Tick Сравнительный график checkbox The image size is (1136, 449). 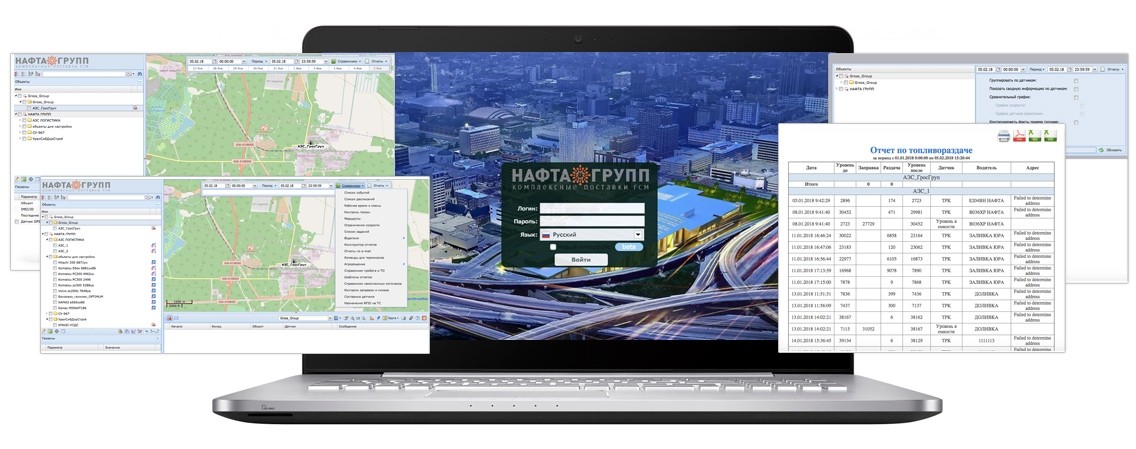pos(1076,98)
